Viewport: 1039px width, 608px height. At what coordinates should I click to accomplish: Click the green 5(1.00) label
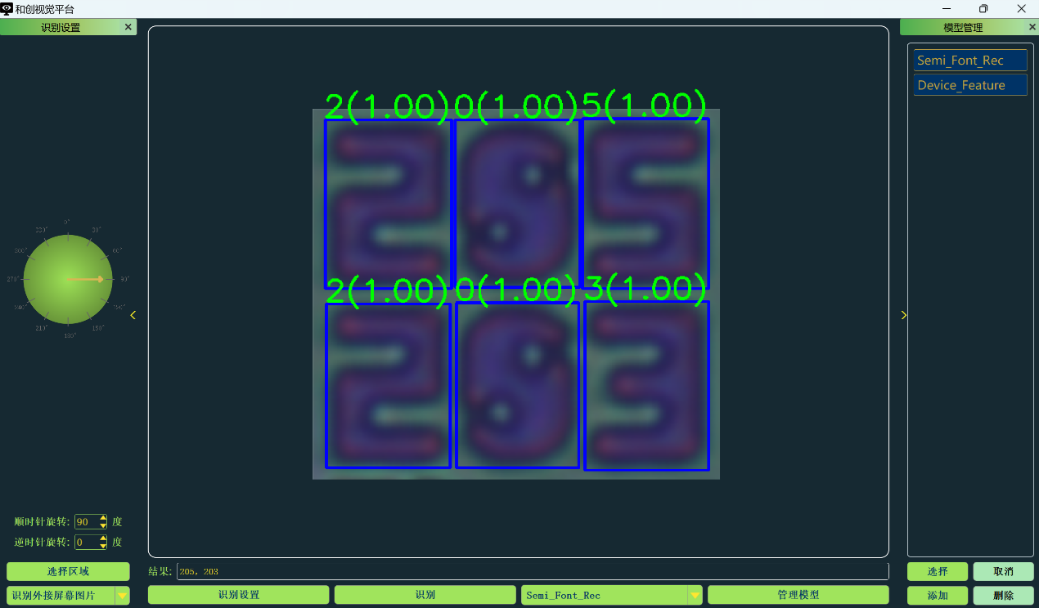click(x=644, y=105)
